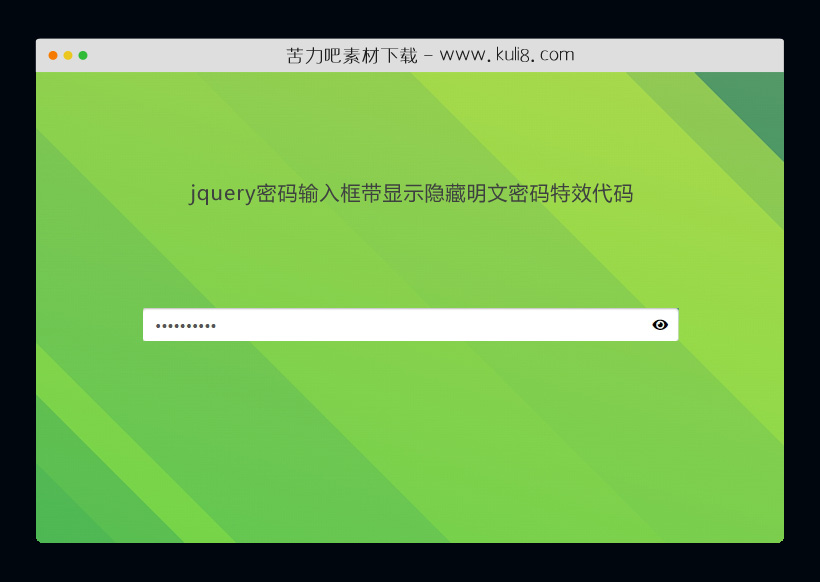Click the window frame above the page
This screenshot has width=820, height=582.
coord(410,54)
